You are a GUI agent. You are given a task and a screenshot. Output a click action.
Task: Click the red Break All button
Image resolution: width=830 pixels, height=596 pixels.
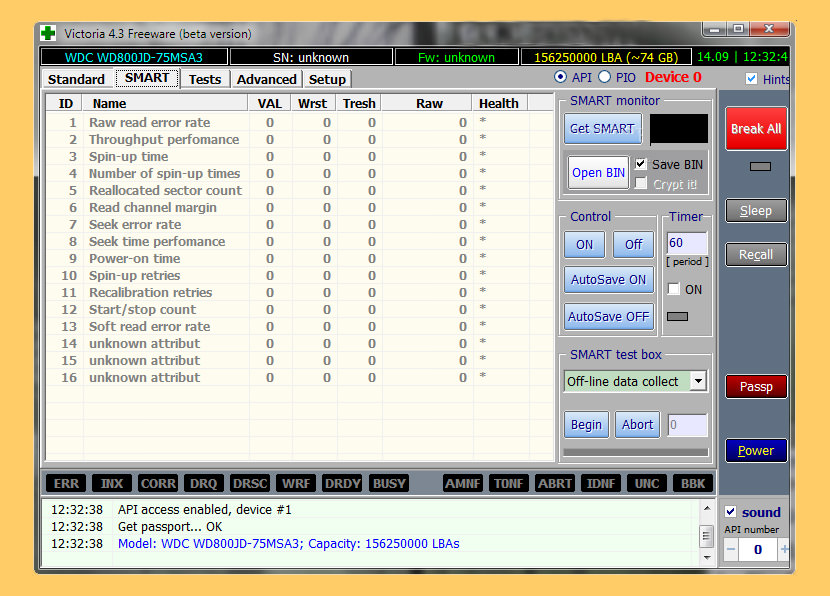point(756,128)
